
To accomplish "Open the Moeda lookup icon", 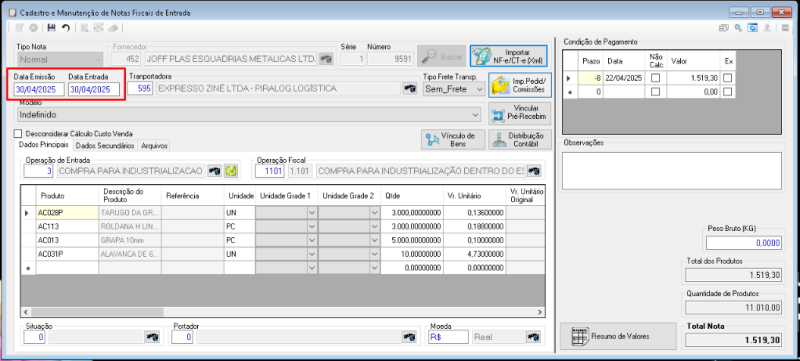I will pos(533,337).
